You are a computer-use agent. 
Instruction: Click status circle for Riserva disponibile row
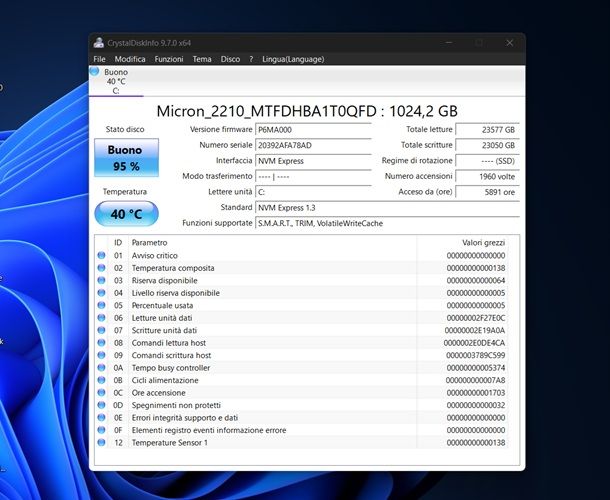101,280
